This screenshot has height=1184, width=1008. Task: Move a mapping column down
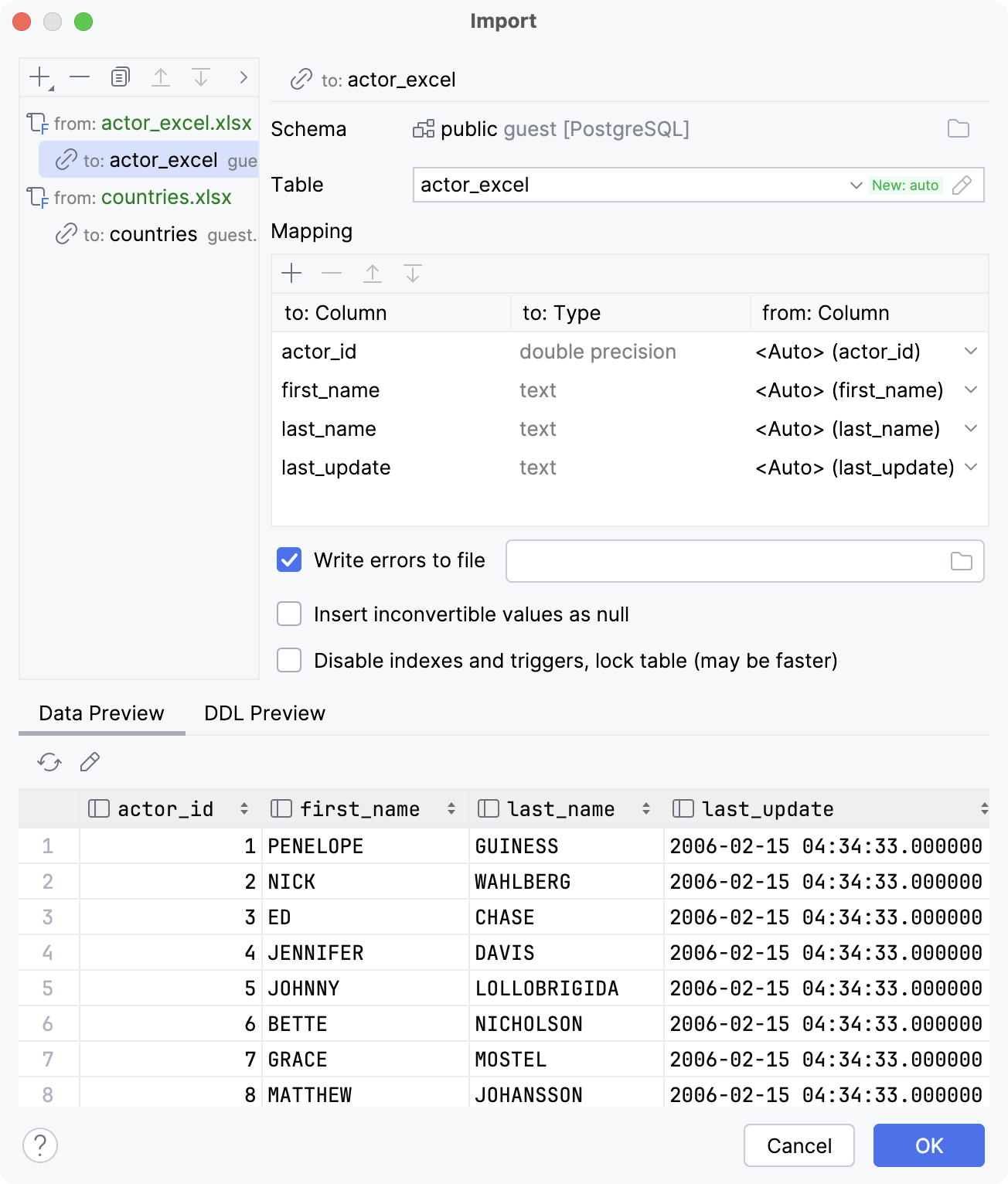tap(412, 274)
